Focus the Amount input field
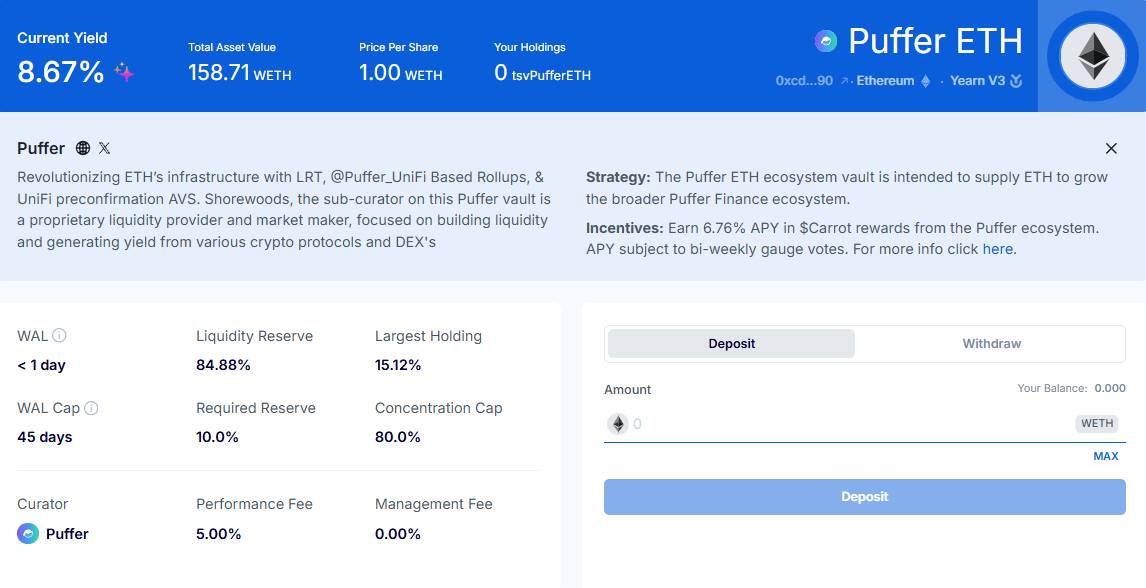Viewport: 1146px width, 588px height. [x=850, y=424]
